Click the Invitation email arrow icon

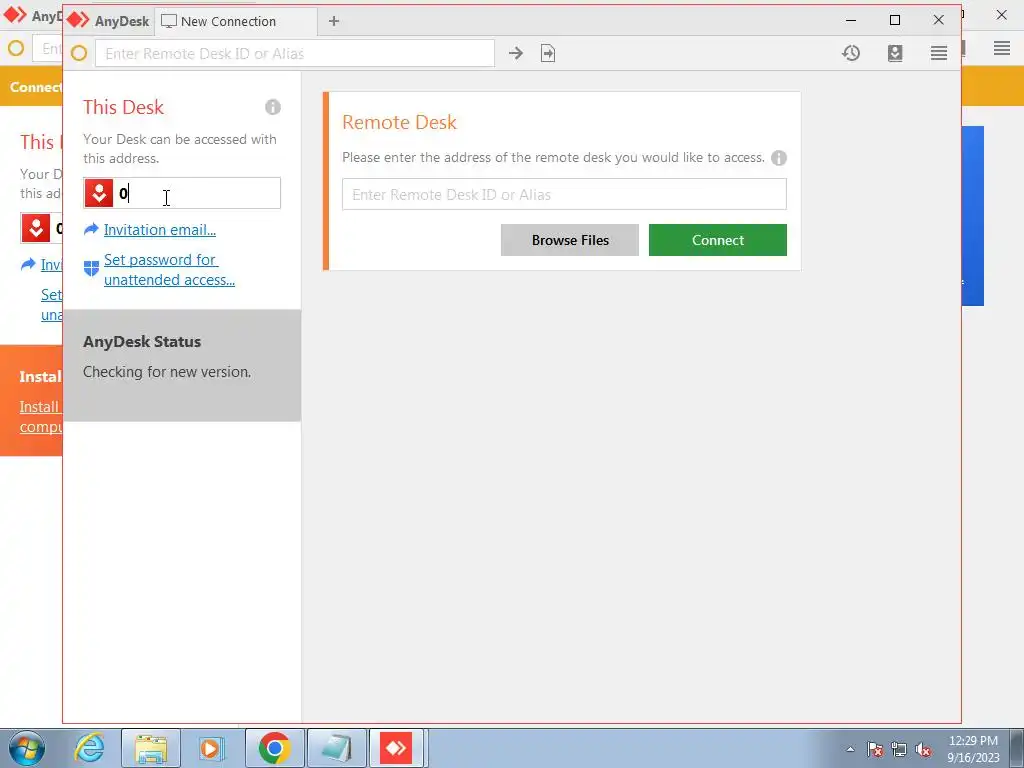91,229
